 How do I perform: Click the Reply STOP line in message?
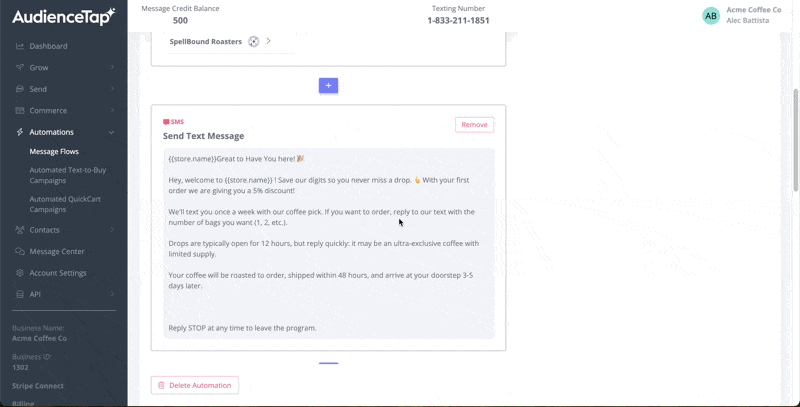coord(242,328)
